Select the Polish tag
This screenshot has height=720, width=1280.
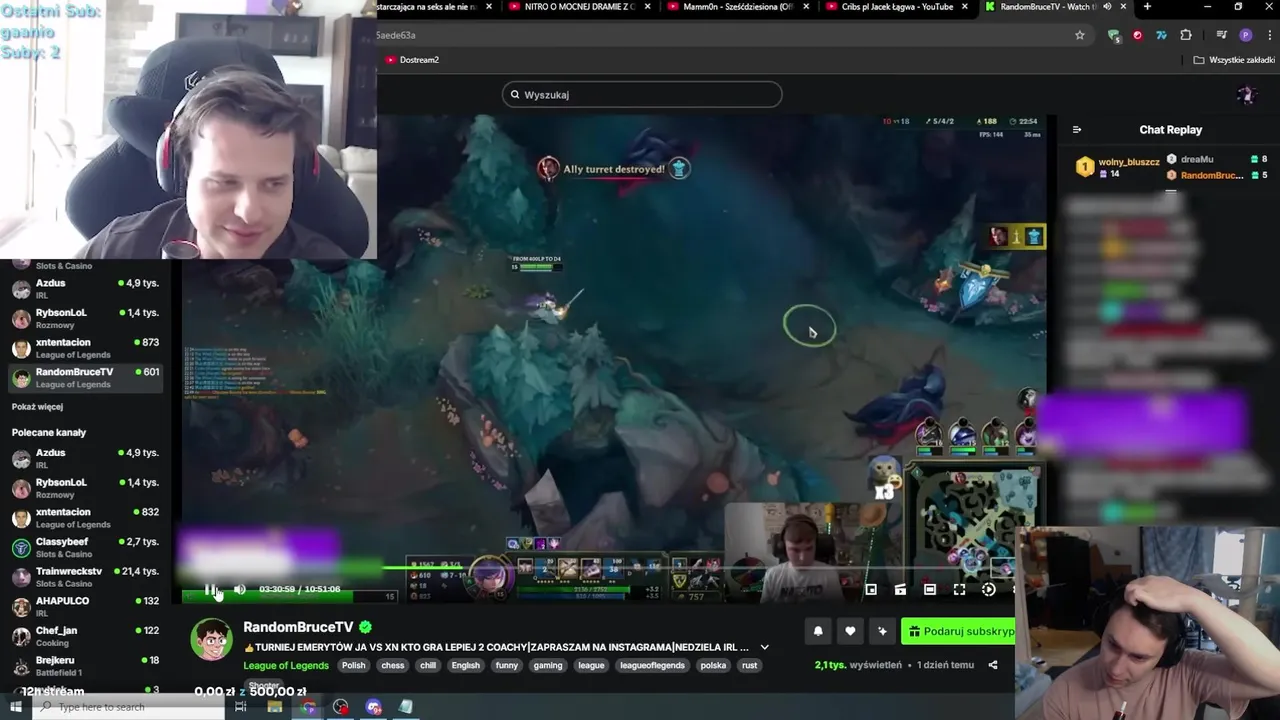(x=353, y=665)
